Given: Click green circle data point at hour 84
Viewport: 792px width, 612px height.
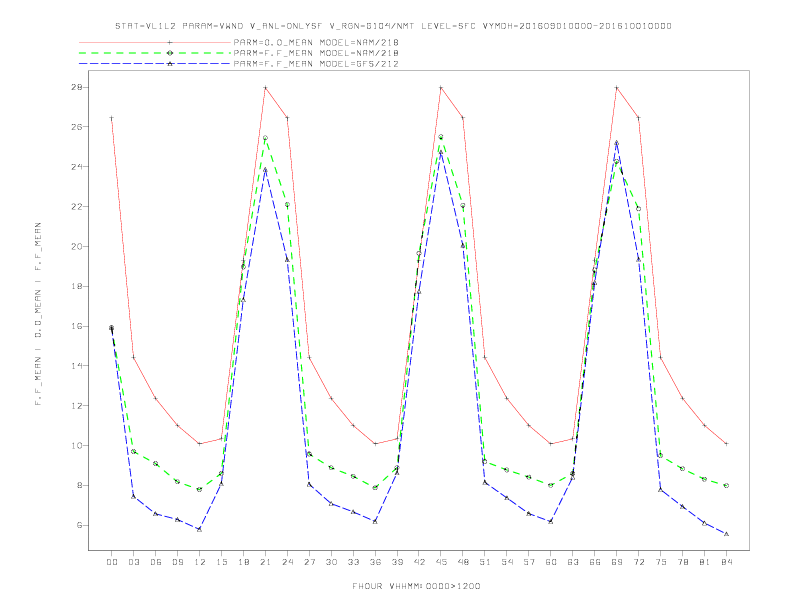Looking at the screenshot, I should click(726, 485).
